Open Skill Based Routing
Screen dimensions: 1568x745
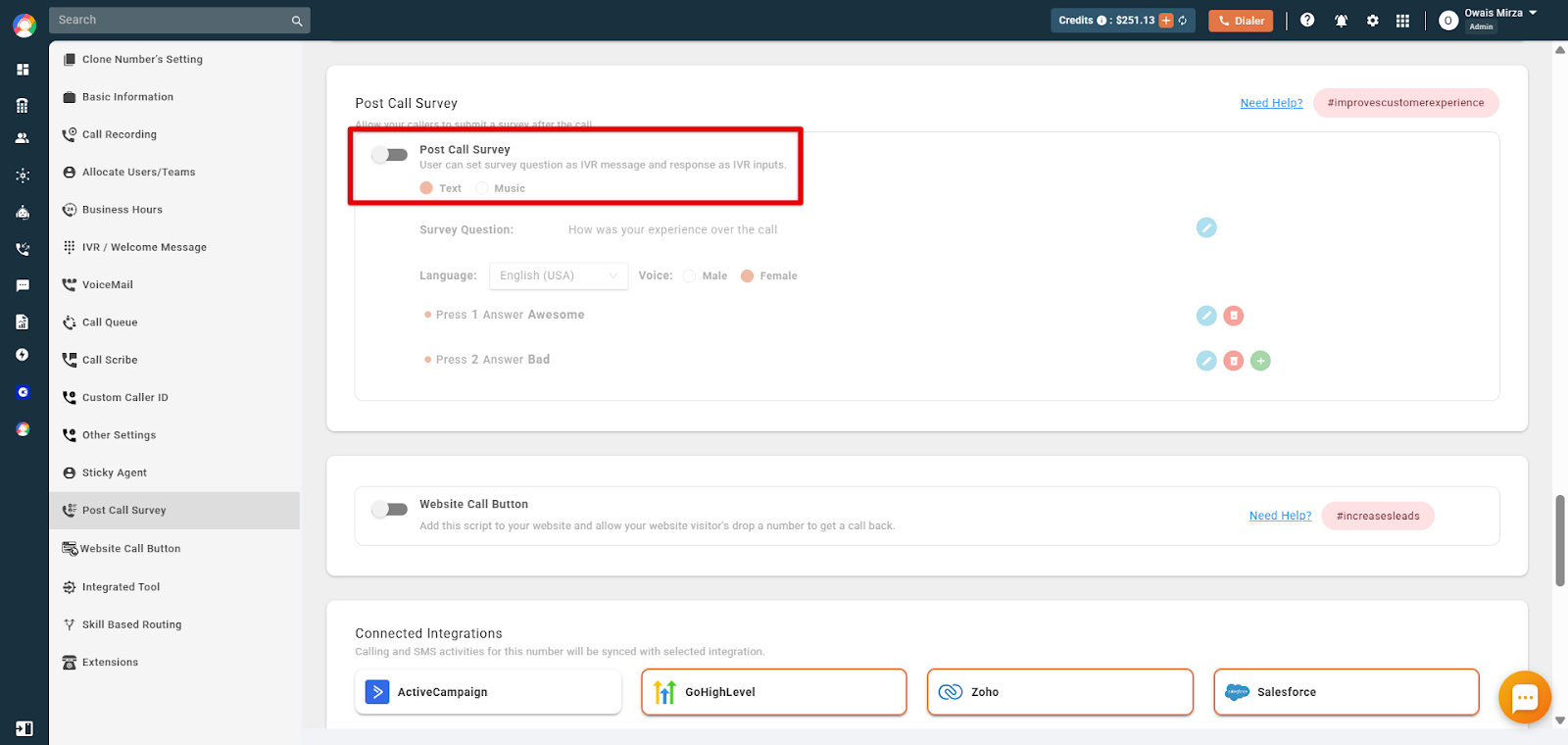[x=174, y=624]
